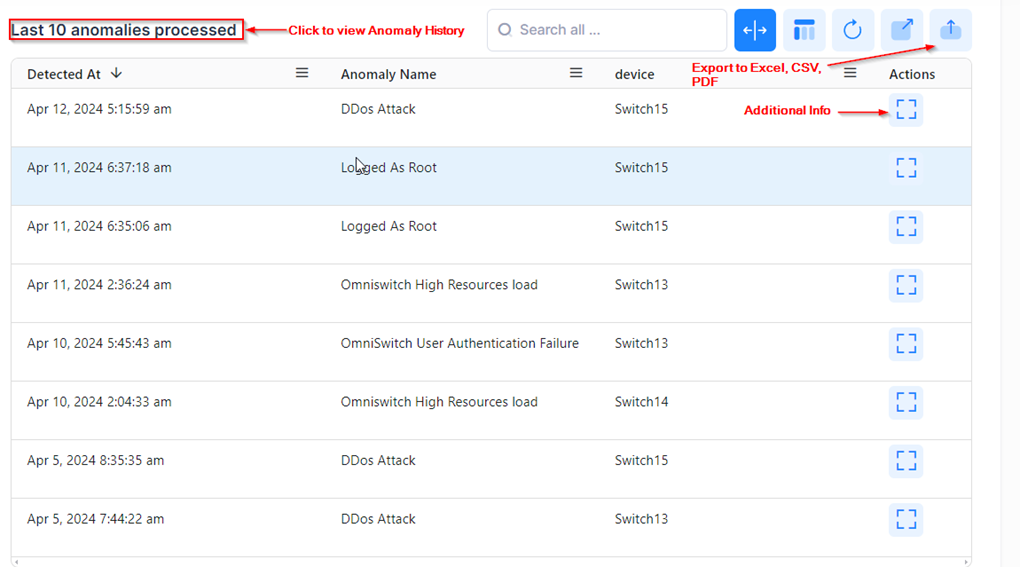
Task: Click the fit columns width button
Action: click(755, 31)
